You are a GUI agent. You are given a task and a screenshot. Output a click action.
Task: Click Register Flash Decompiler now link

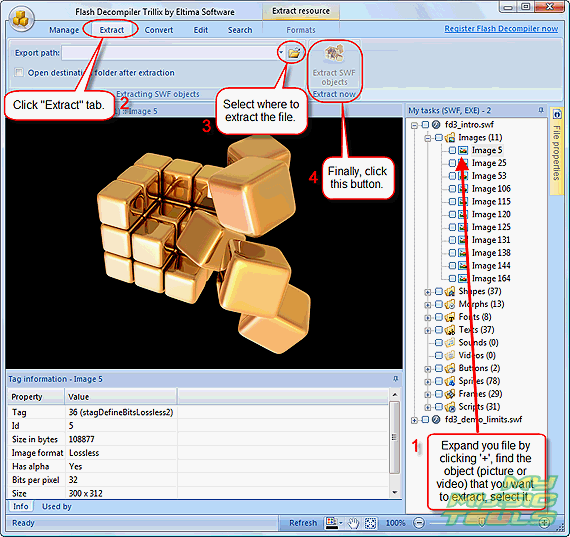(501, 29)
